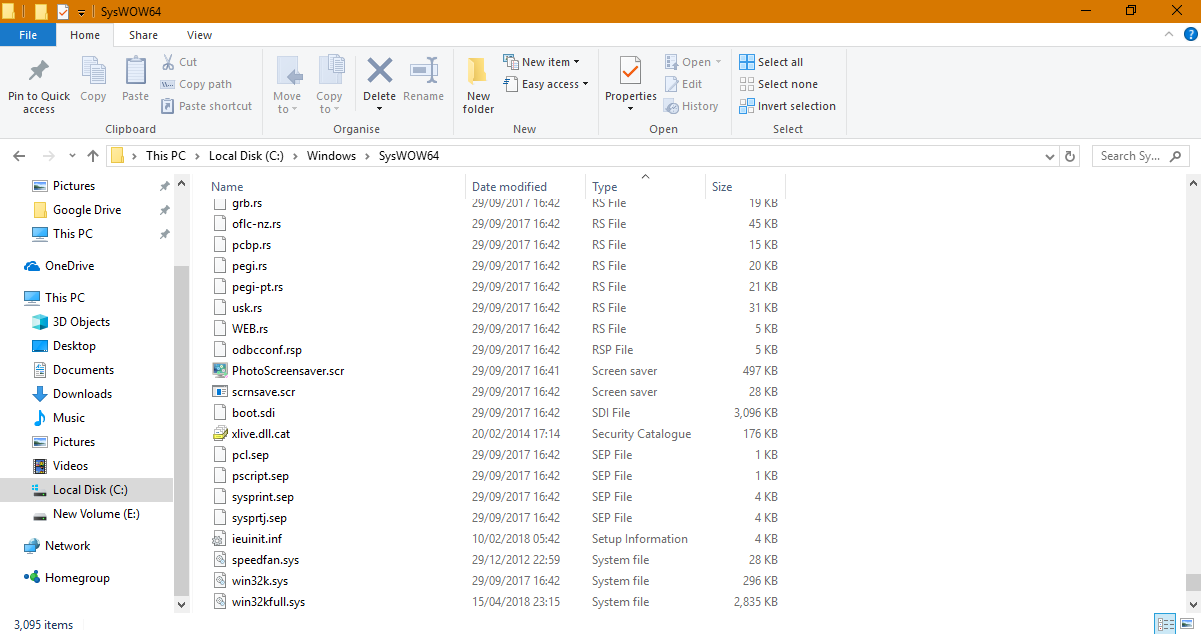Screen dimensions: 1201x634
Task: Open Google Drive in Quick access
Action: pos(87,210)
